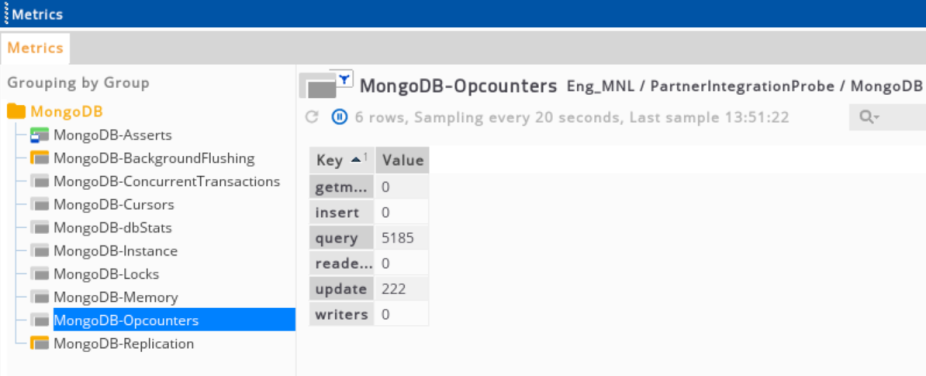926x376 pixels.
Task: Click the 'insert' key cell
Action: pyautogui.click(x=341, y=212)
